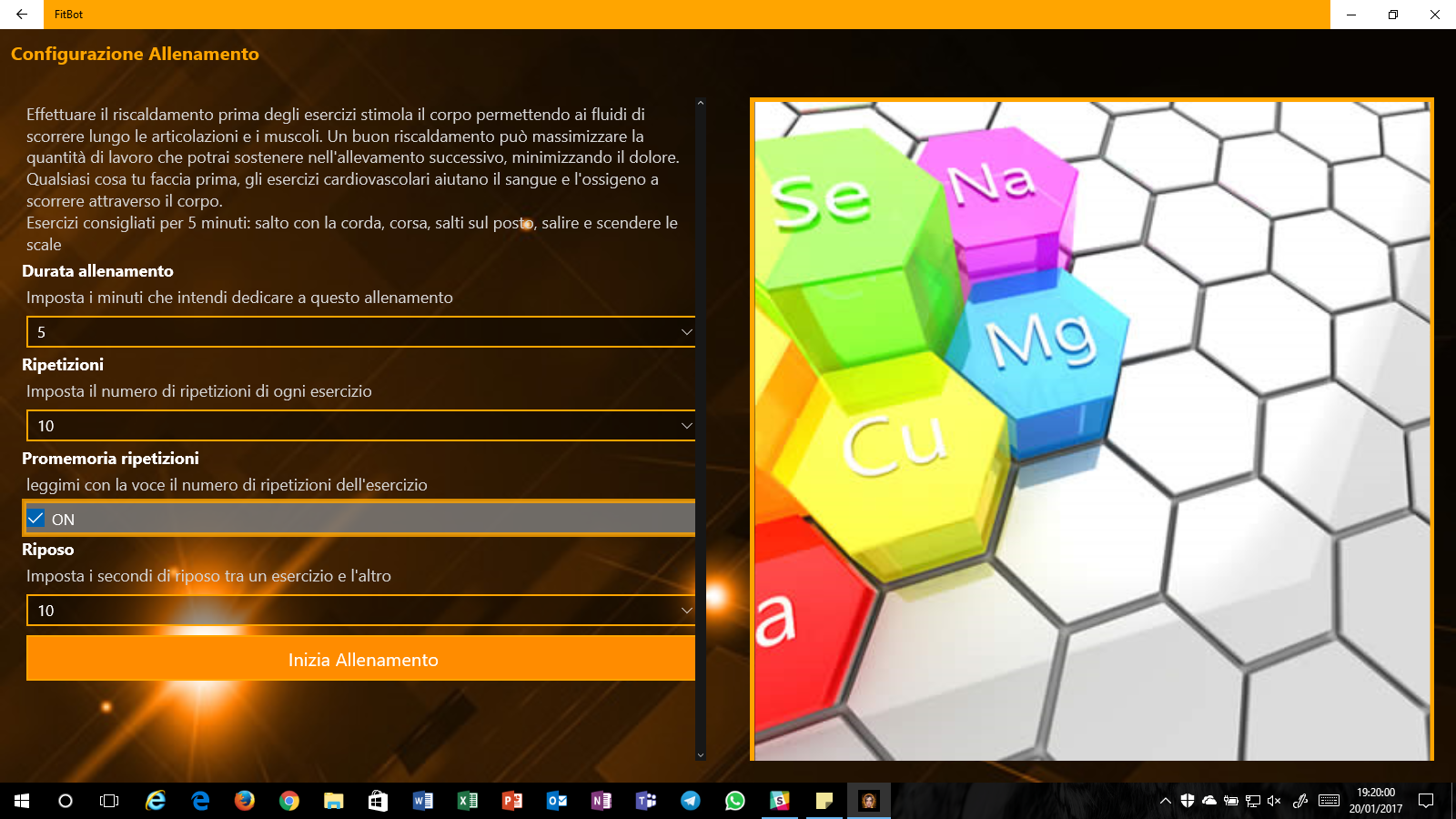Viewport: 1456px width, 819px height.
Task: Launch PowerPoint from taskbar
Action: click(x=512, y=801)
